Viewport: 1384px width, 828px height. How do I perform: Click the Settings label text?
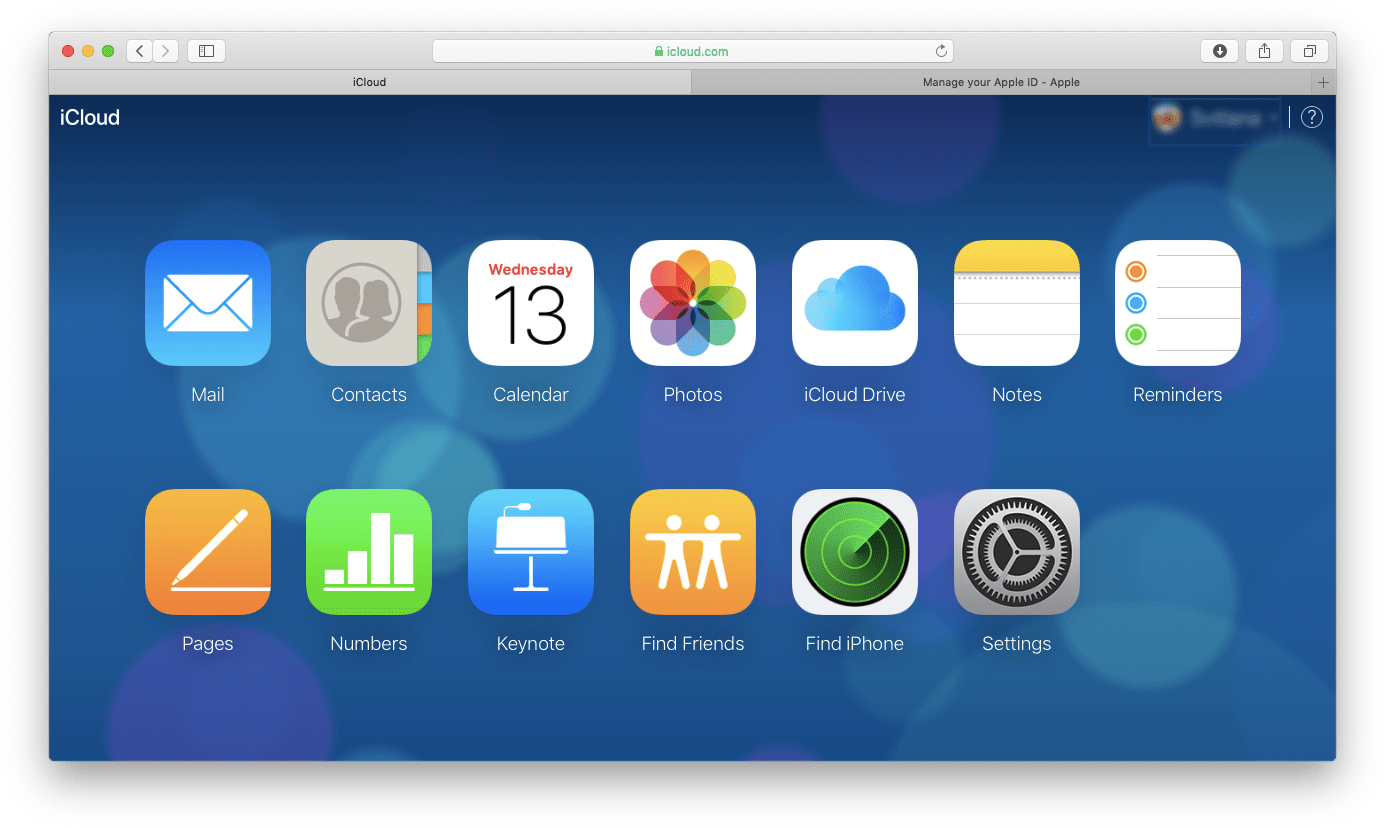pyautogui.click(x=1017, y=644)
